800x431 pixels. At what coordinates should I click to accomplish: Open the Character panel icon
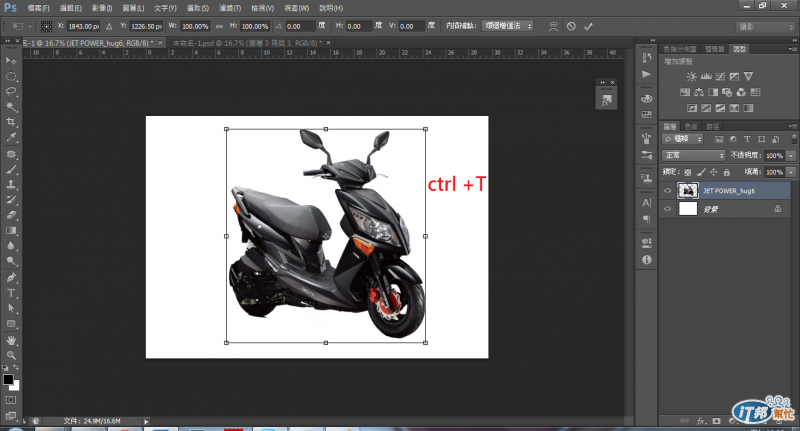click(646, 203)
